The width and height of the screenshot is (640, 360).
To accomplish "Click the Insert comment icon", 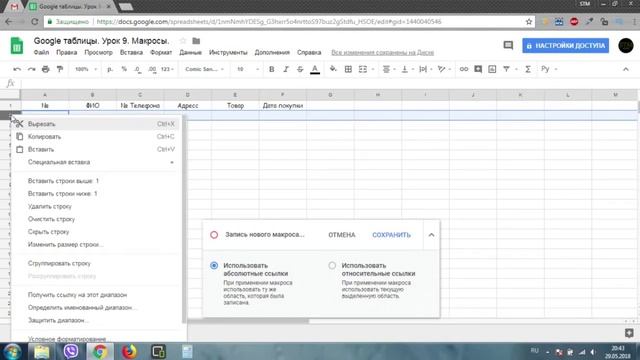I will tap(478, 69).
